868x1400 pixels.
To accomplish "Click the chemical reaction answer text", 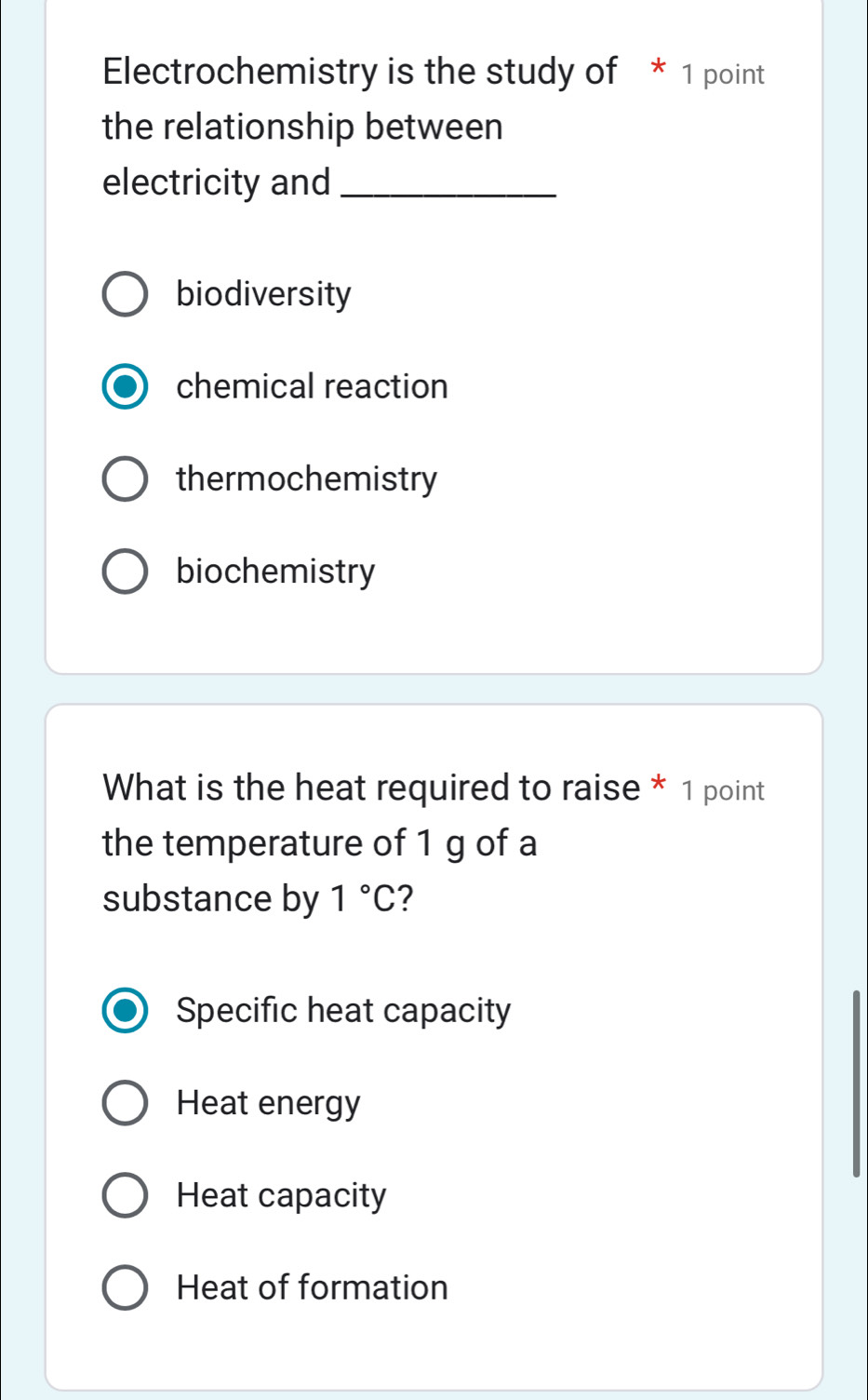I will [312, 386].
